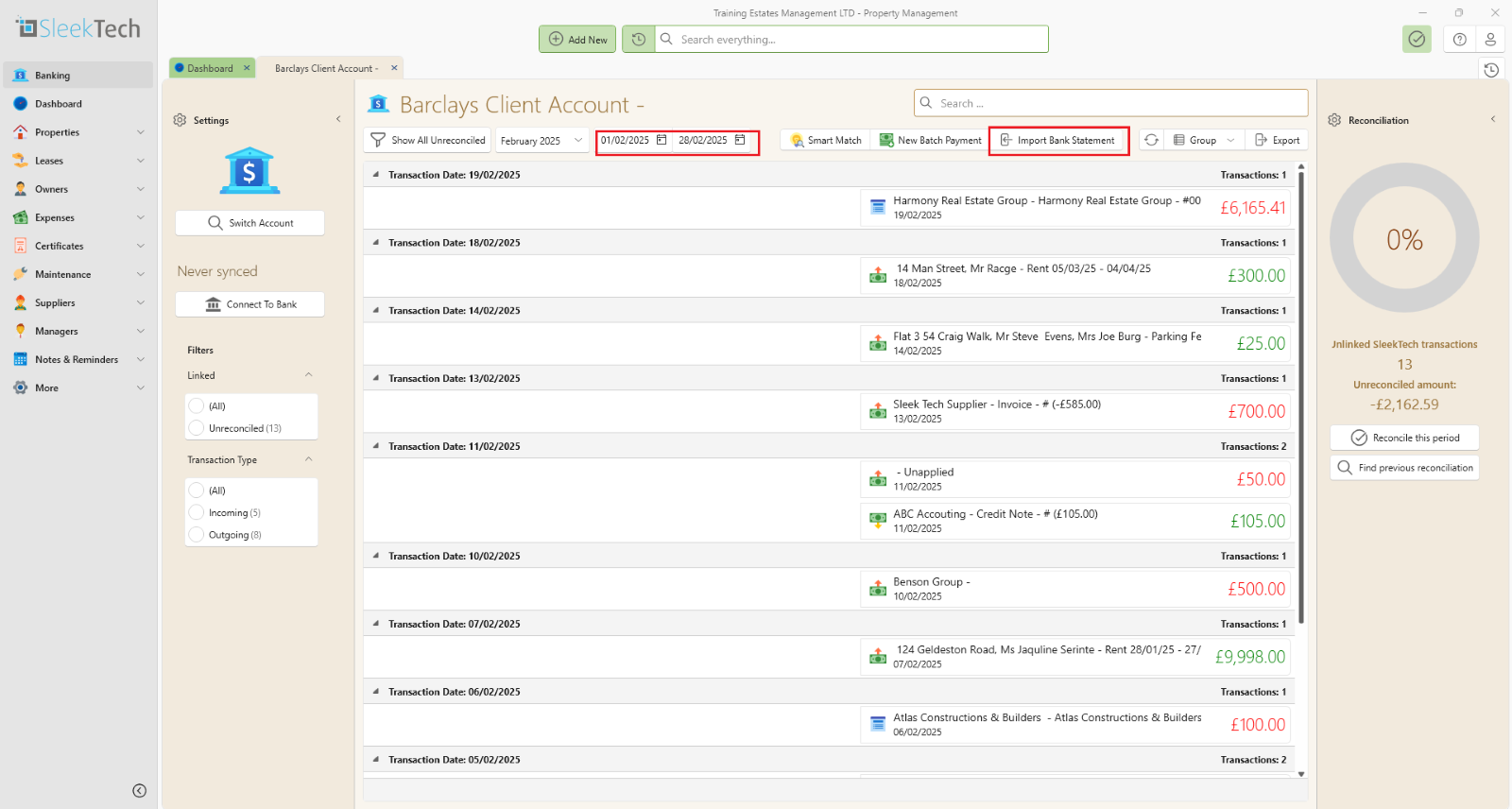Click the Search everything field
The width and height of the screenshot is (1512, 809).
tap(851, 39)
